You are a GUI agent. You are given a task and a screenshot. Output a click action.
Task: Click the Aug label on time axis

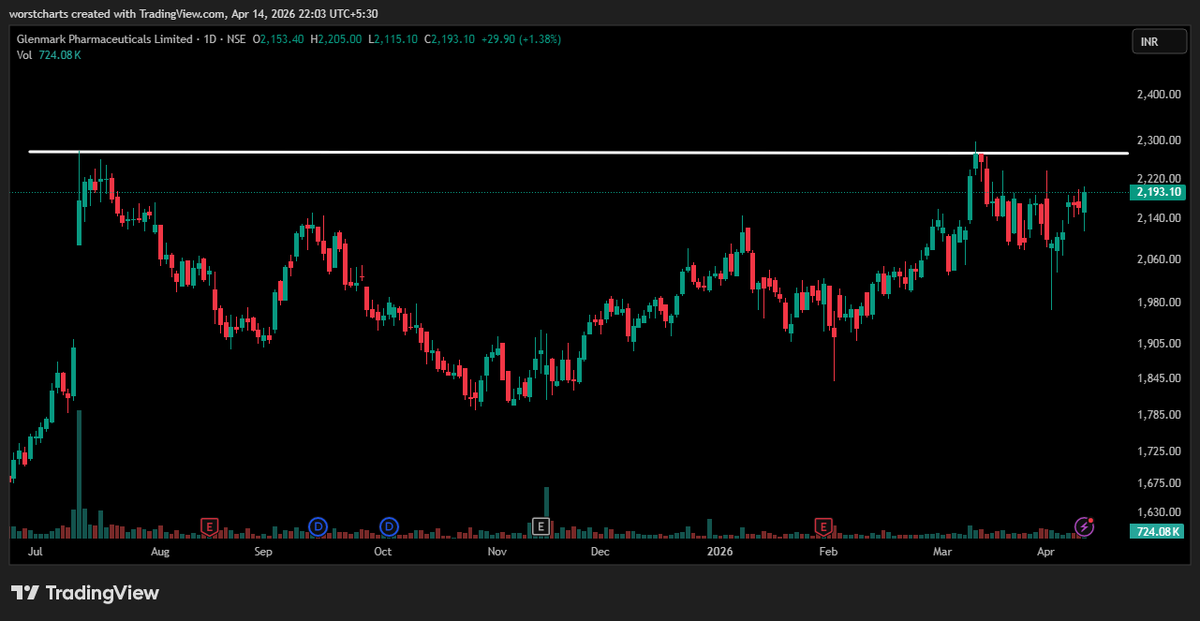(159, 551)
